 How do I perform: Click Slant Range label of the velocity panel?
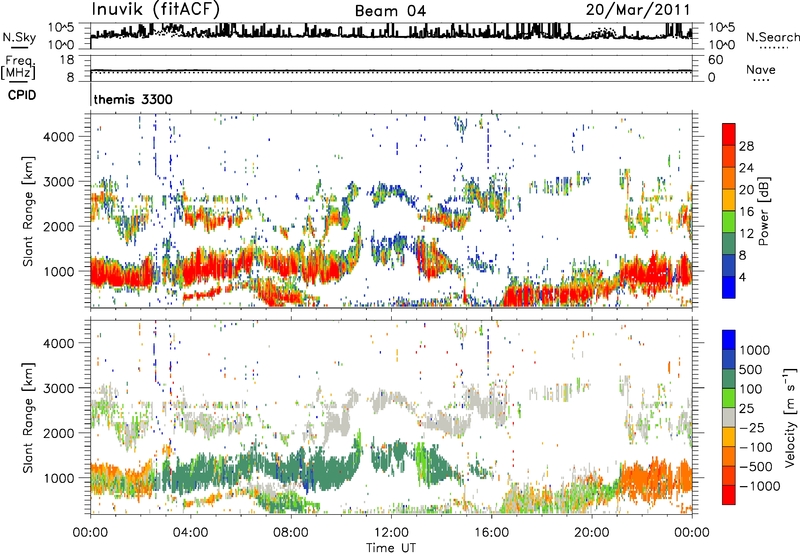[x=28, y=417]
